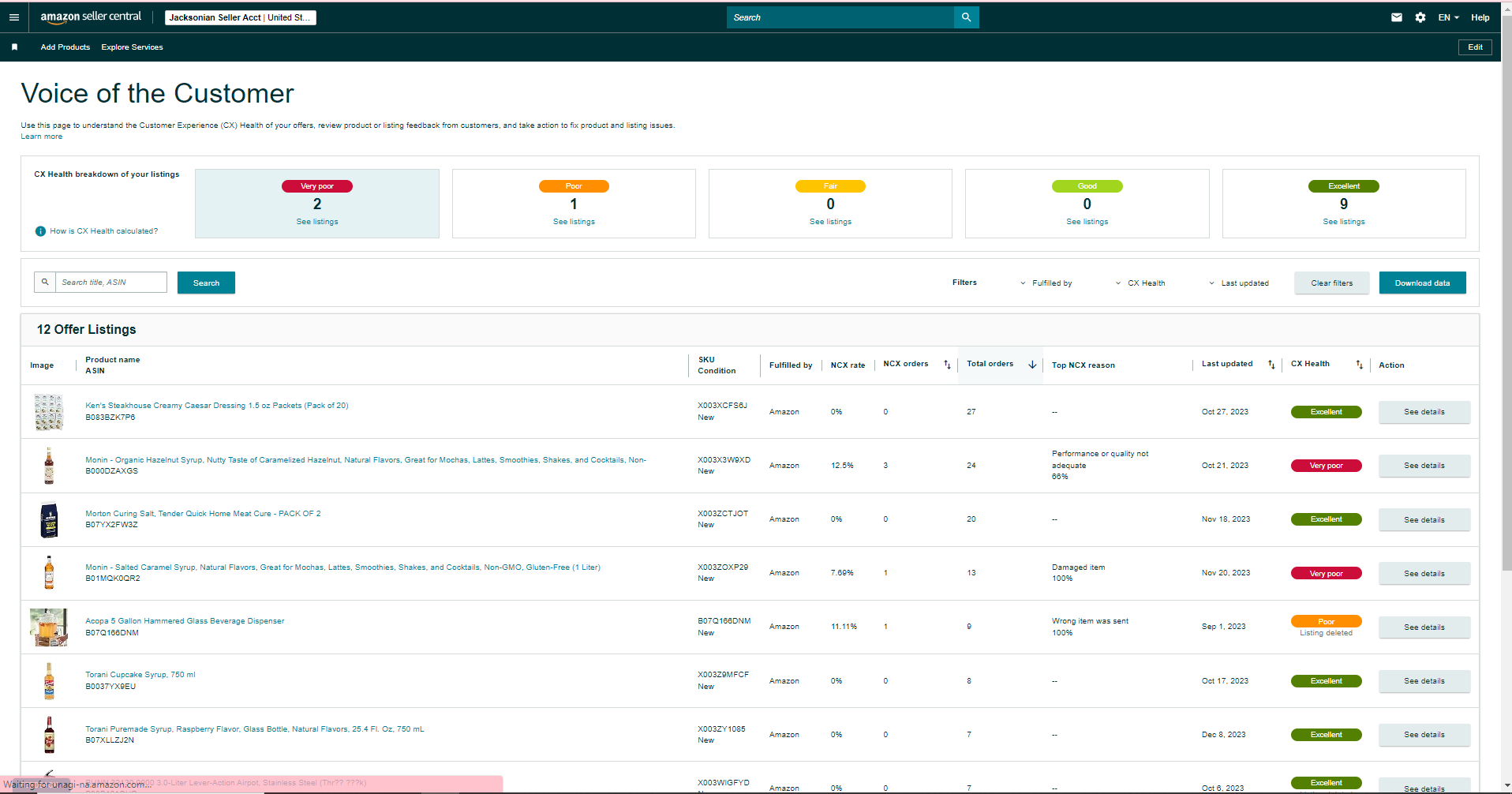Click the page vertical scrollbar
Screen dimensions: 1512x794
(x=1506, y=292)
